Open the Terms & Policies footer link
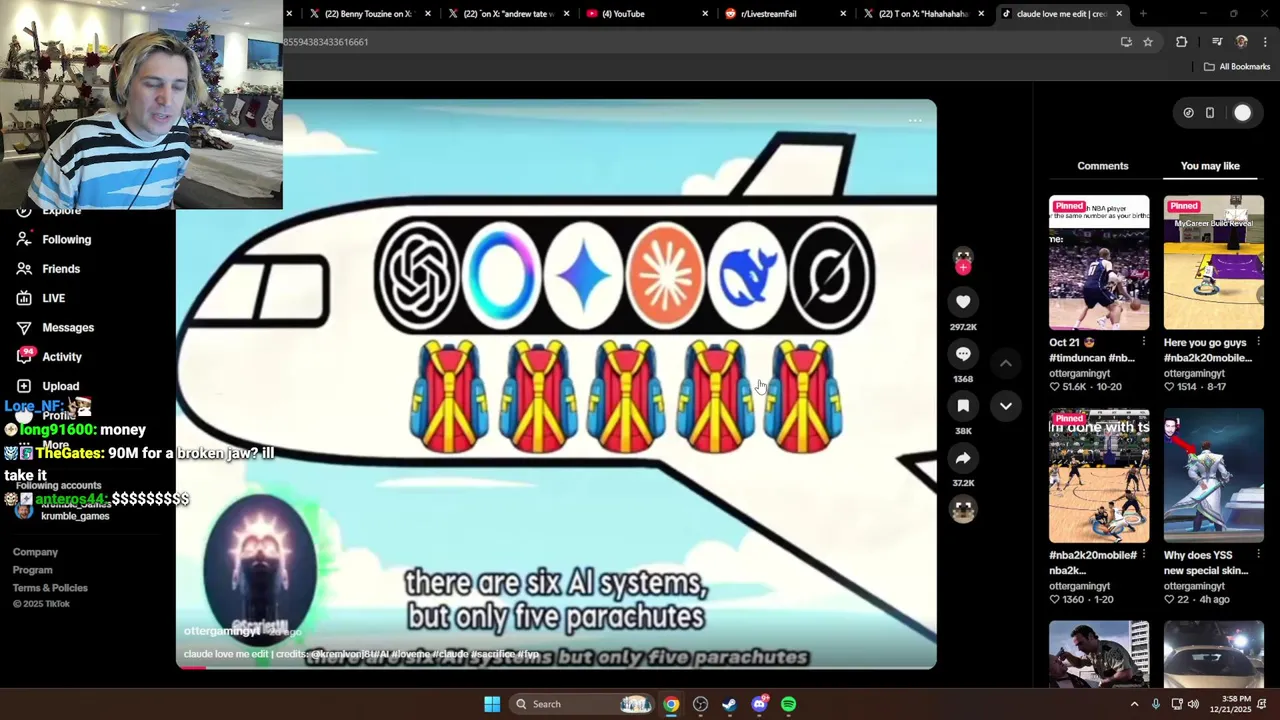 pos(50,588)
